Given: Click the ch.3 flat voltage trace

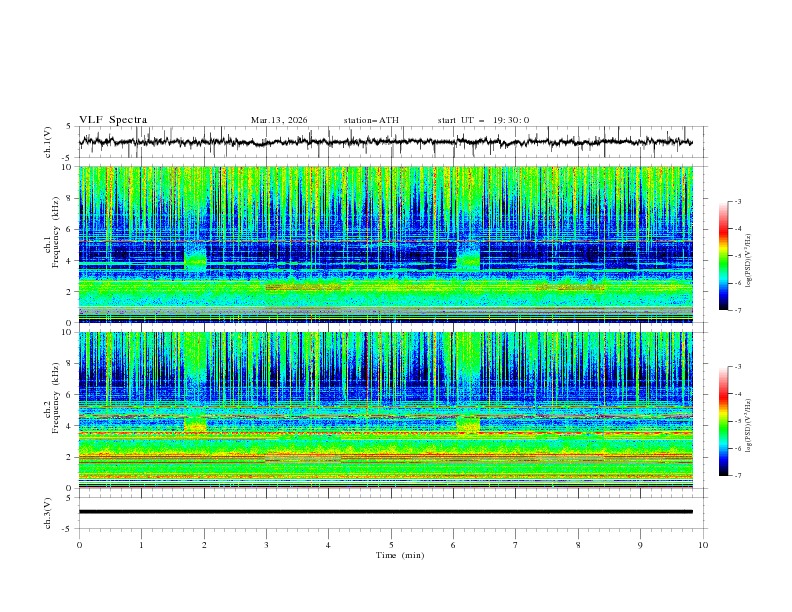Looking at the screenshot, I should pos(385,512).
